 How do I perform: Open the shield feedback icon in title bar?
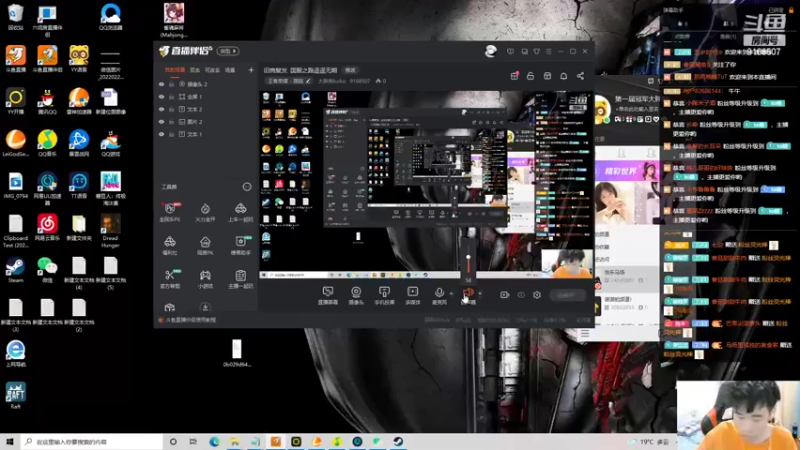(x=510, y=52)
